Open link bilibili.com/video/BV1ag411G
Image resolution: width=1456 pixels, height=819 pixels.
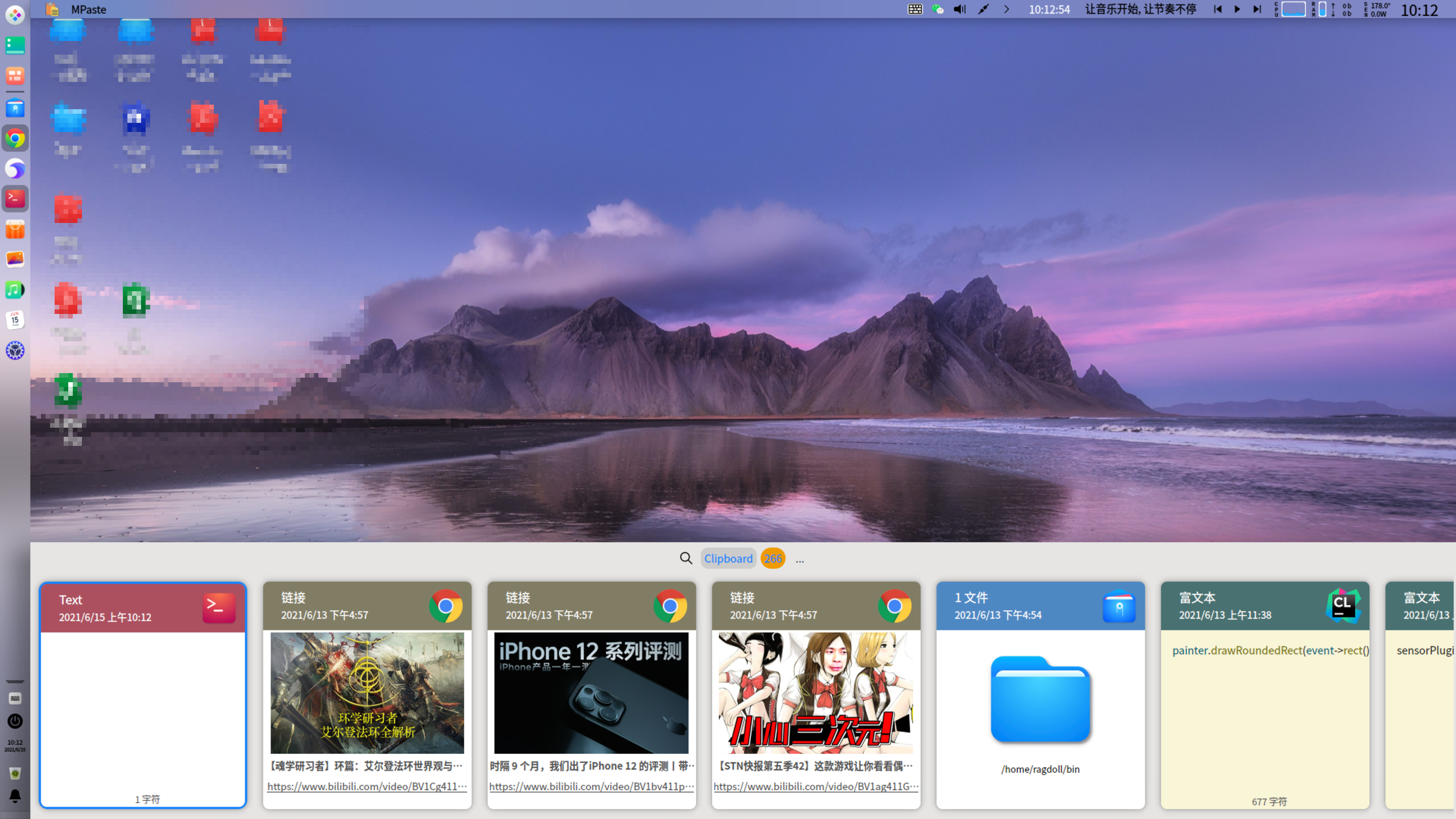point(816,786)
